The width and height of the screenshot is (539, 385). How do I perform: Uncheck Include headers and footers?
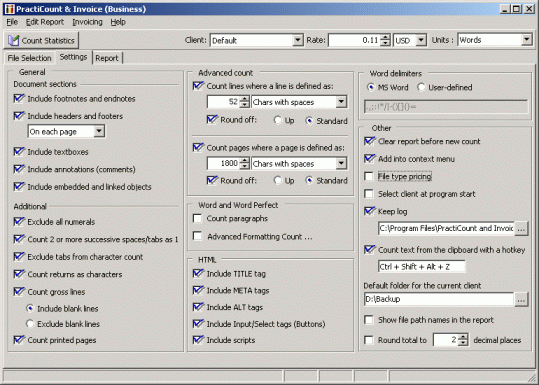(19, 116)
